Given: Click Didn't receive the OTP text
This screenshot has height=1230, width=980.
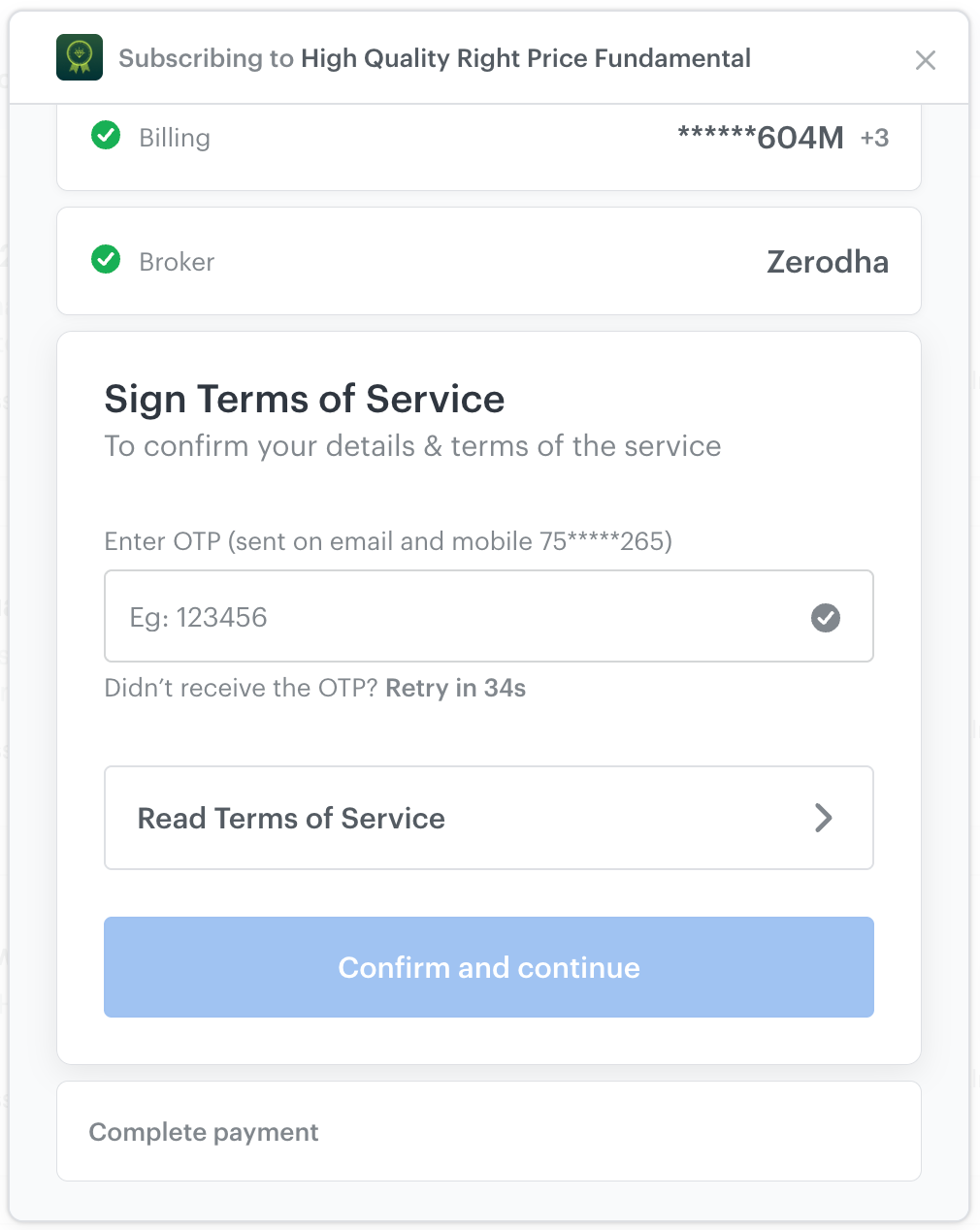Looking at the screenshot, I should point(241,688).
